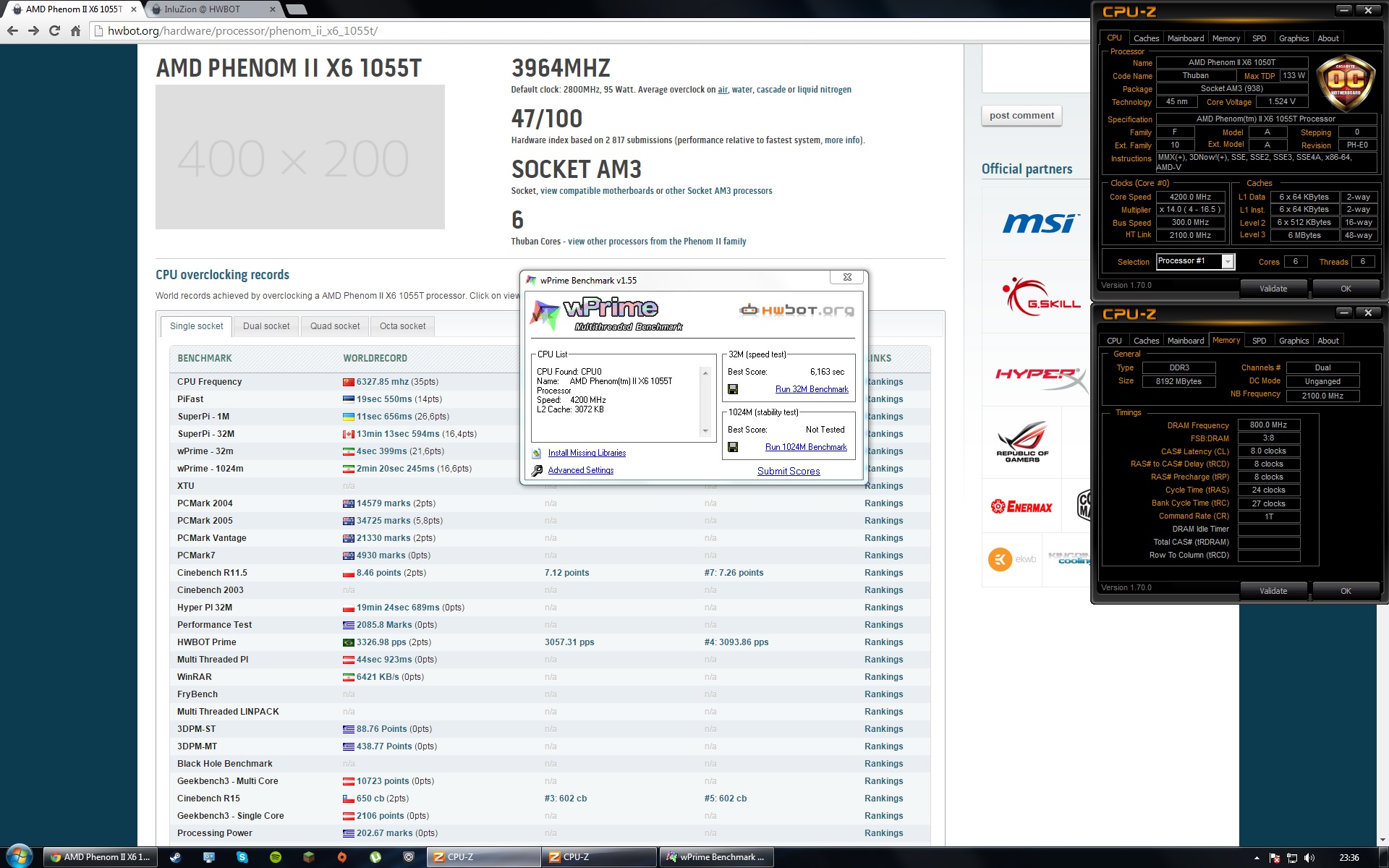Show hidden system tray icons
The height and width of the screenshot is (868, 1389).
click(x=1257, y=858)
